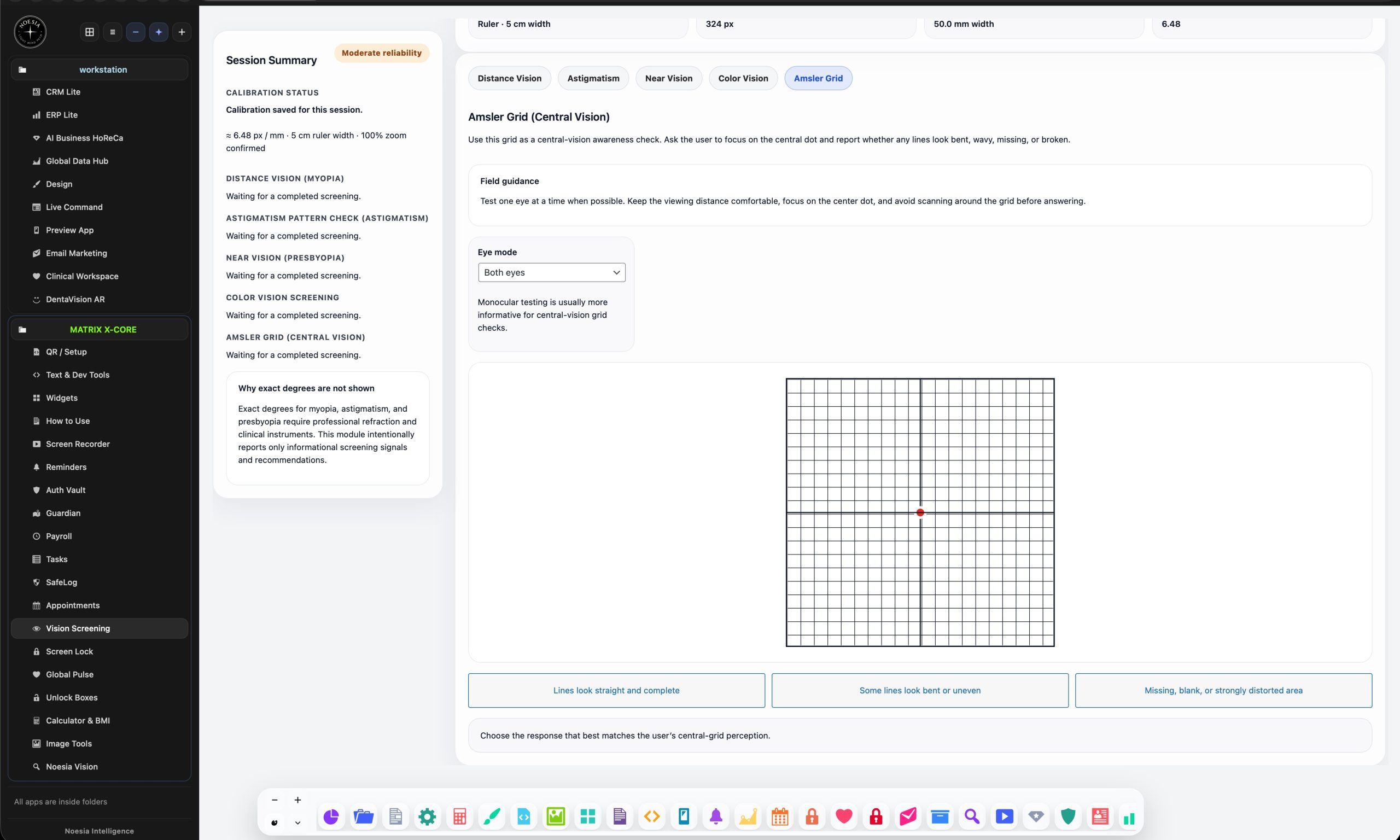Select the Amsler Grid tab
This screenshot has width=1400, height=840.
click(x=818, y=78)
